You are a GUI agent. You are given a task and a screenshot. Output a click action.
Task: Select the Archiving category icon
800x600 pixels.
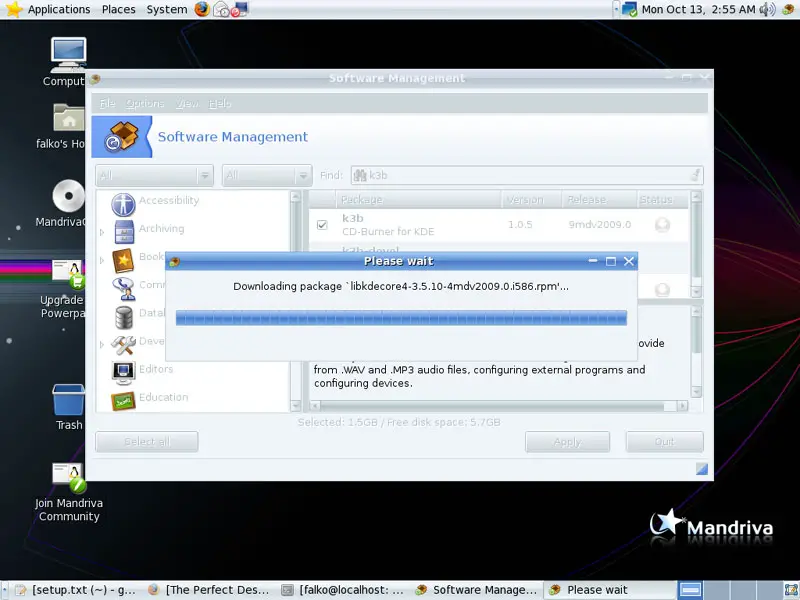[123, 232]
